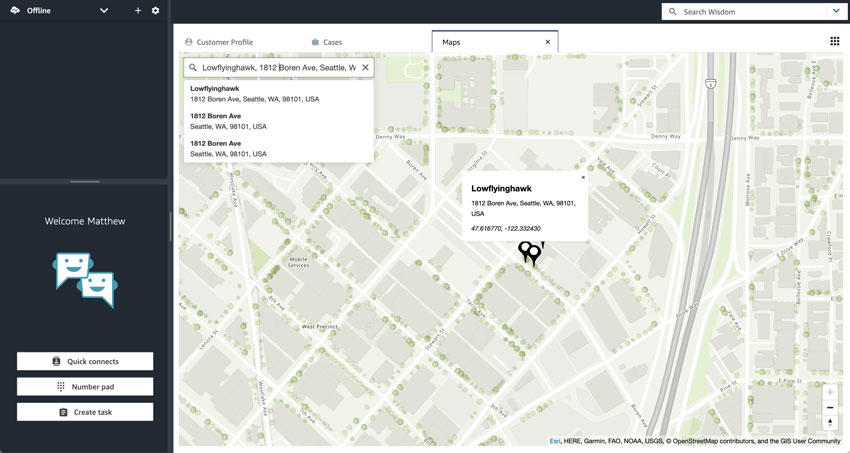Zoom out on the map

click(x=830, y=408)
